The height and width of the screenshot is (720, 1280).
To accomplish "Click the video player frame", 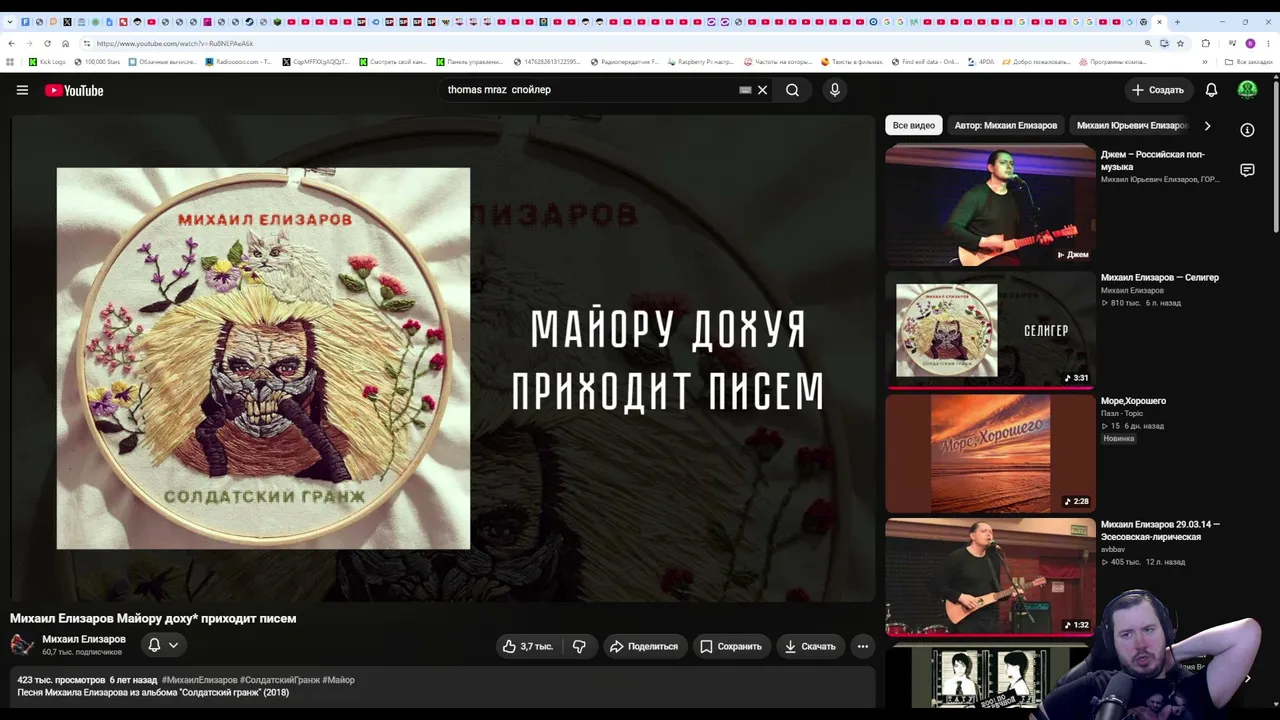I will (443, 358).
